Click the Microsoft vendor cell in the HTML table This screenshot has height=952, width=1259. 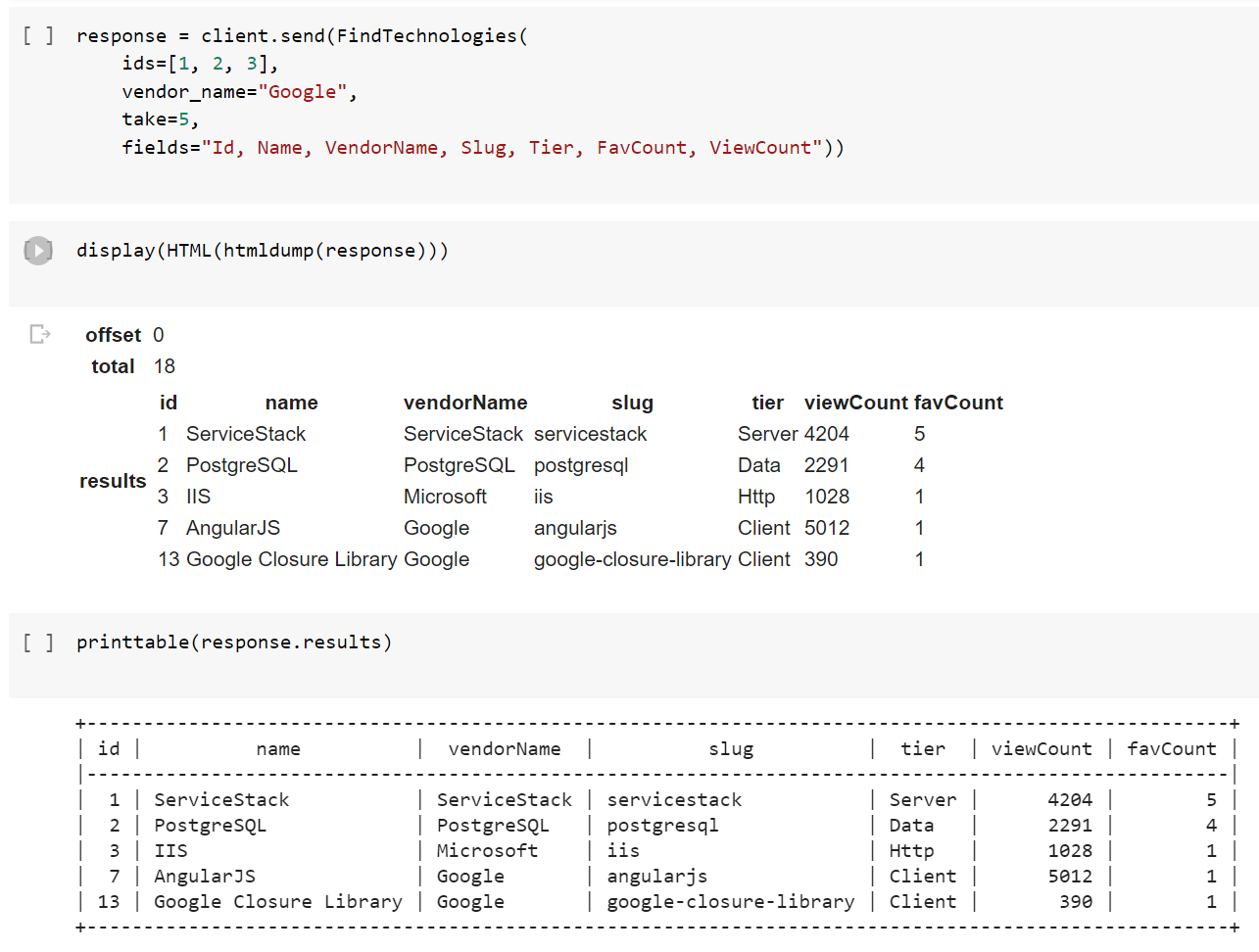point(445,497)
